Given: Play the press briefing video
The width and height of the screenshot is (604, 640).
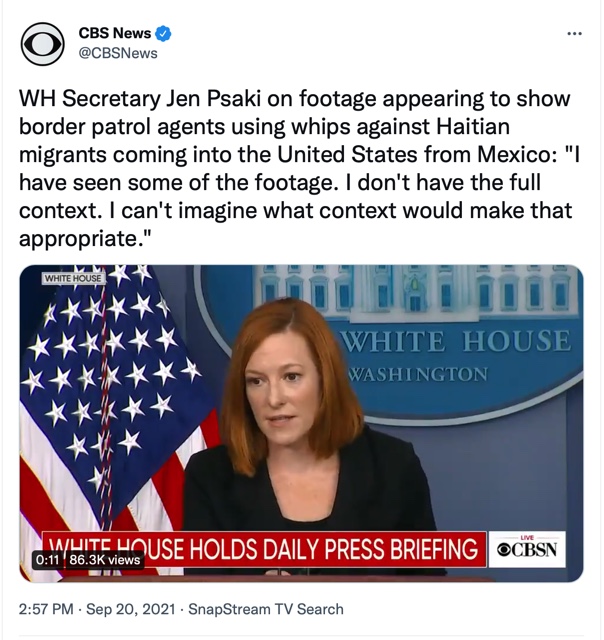Looking at the screenshot, I should [x=301, y=423].
